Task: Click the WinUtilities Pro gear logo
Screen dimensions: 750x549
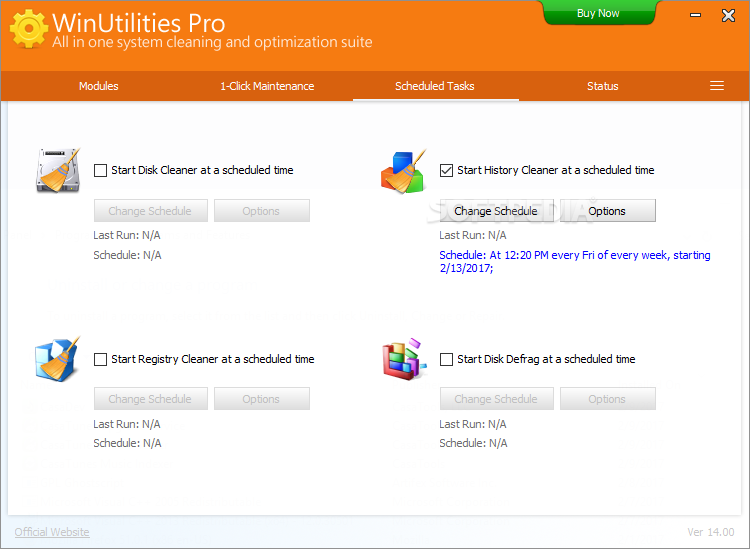Action: [x=29, y=28]
